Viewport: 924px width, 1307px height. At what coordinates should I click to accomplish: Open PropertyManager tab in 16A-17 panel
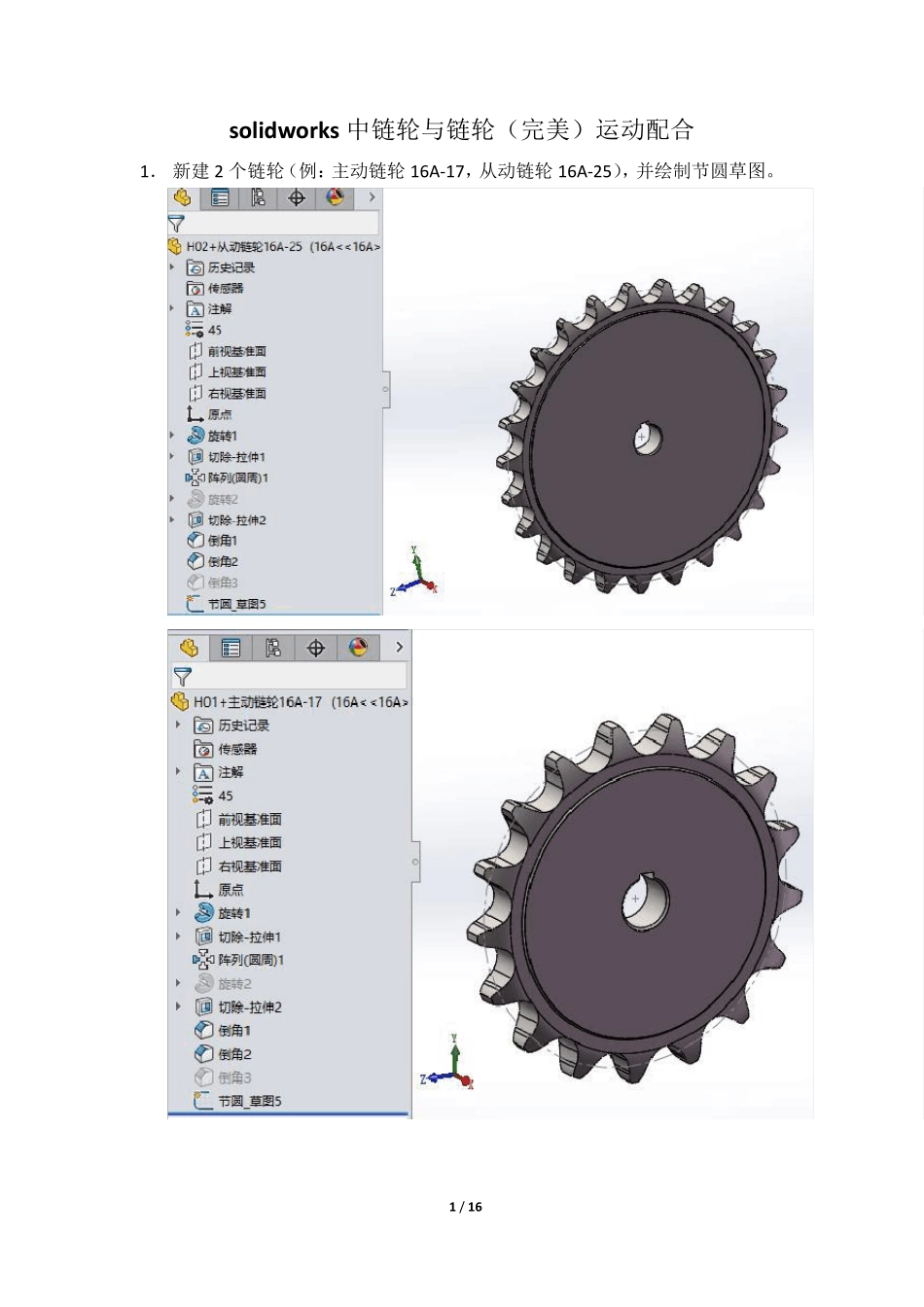pos(231,649)
